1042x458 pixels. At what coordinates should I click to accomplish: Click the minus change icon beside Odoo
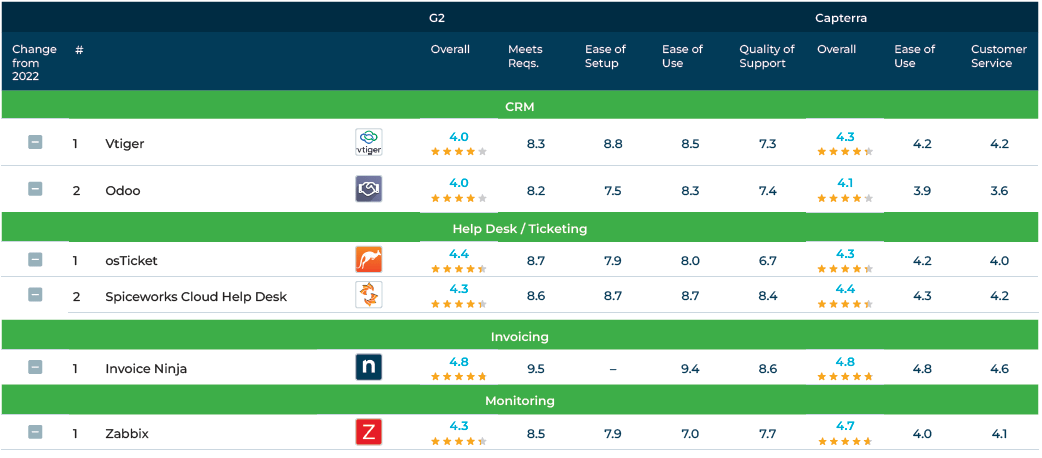click(35, 189)
